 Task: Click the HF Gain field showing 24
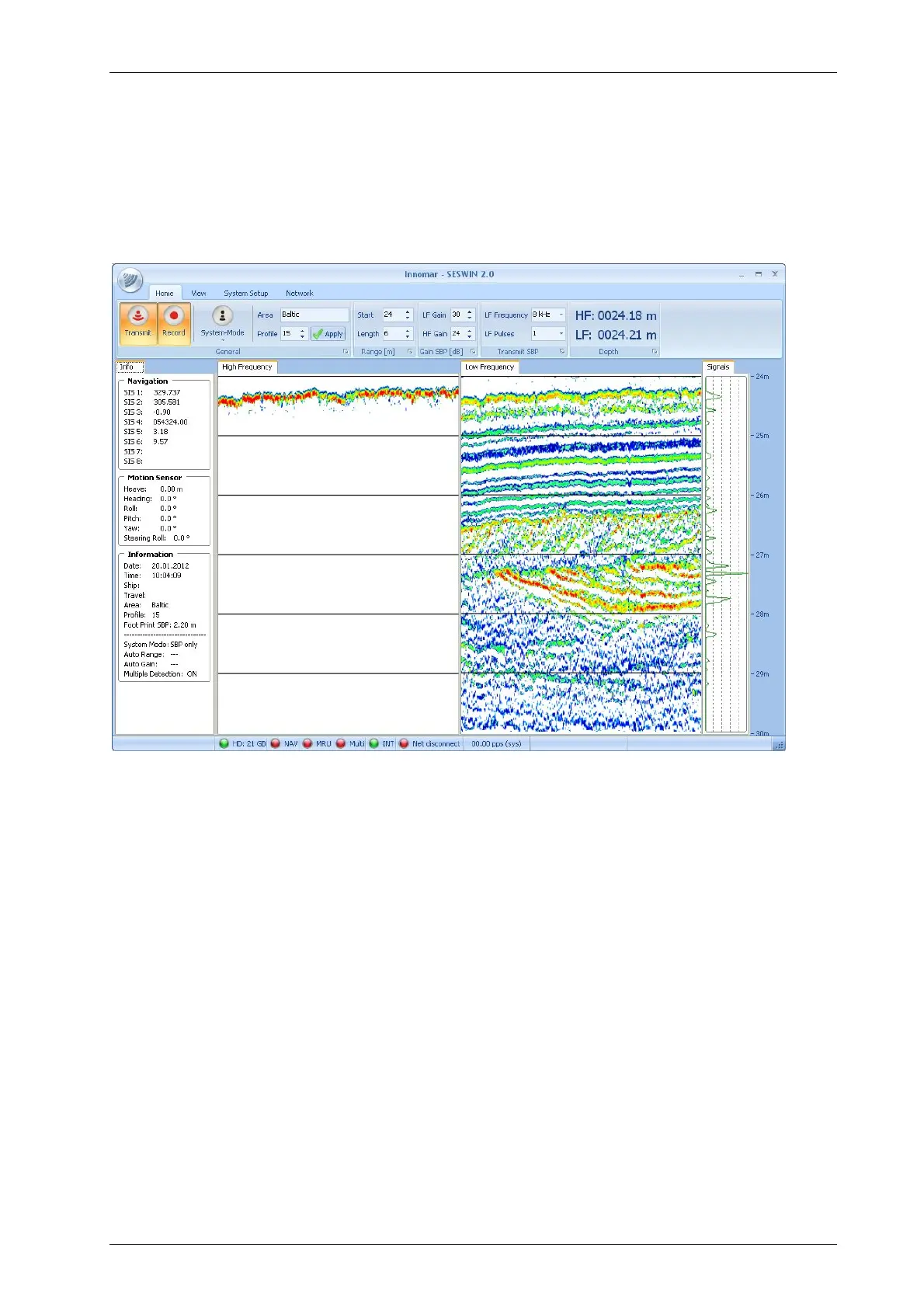coord(458,334)
